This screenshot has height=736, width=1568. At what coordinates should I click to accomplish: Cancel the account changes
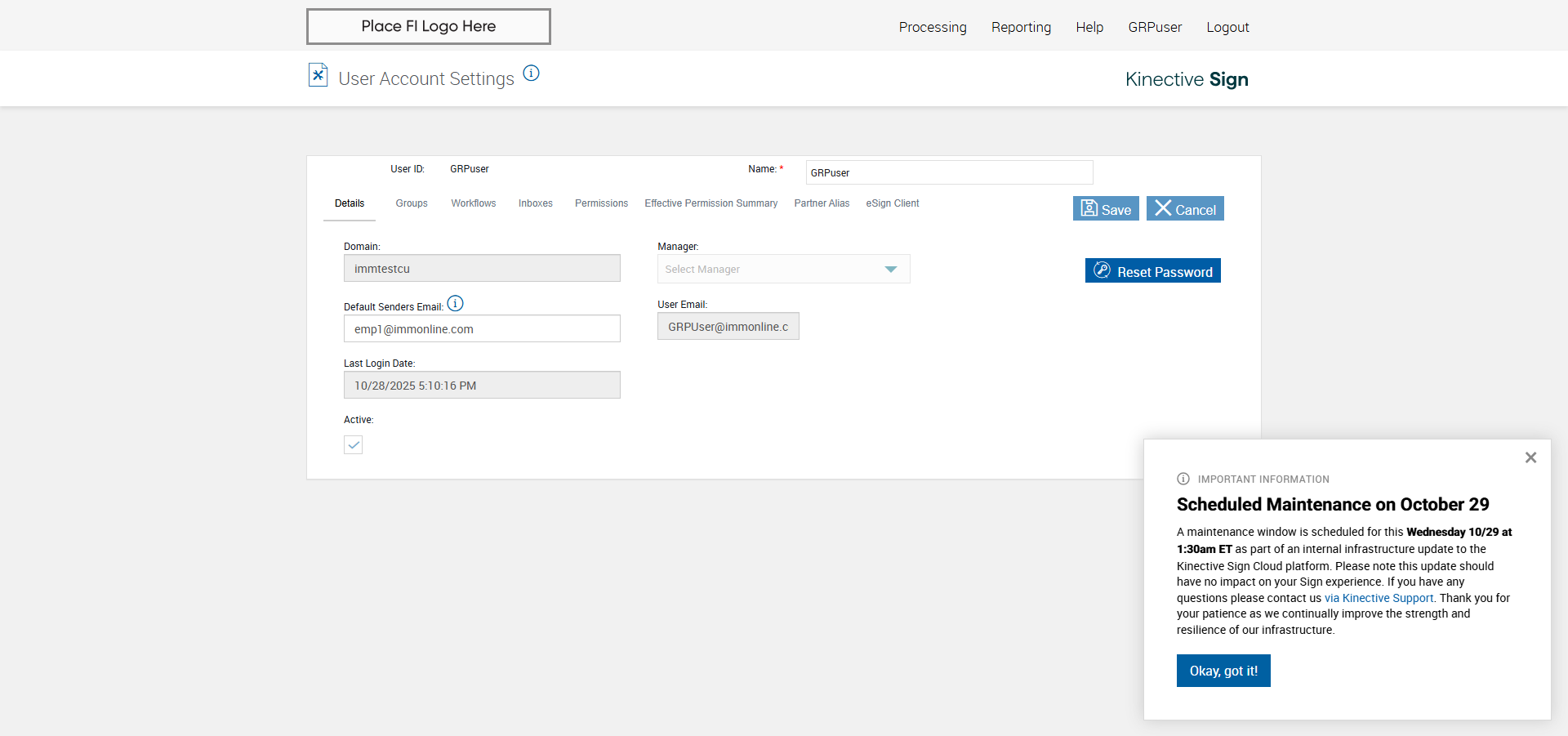[x=1185, y=208]
